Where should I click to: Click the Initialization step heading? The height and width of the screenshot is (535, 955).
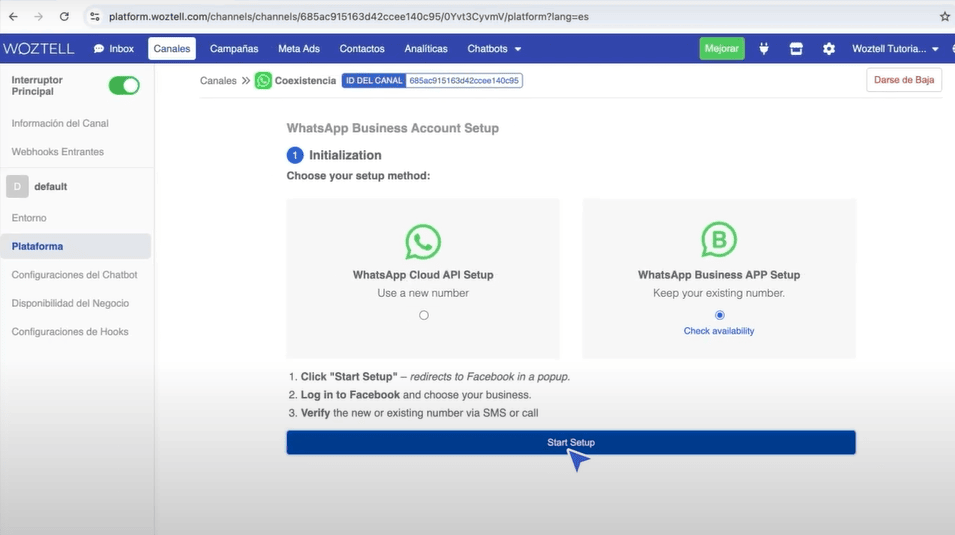point(345,155)
